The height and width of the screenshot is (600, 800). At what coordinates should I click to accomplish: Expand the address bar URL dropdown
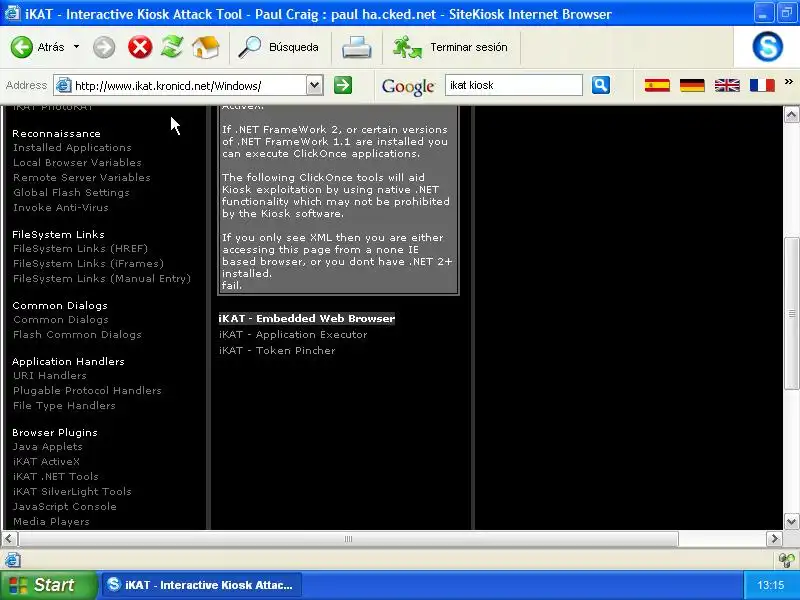click(x=315, y=85)
